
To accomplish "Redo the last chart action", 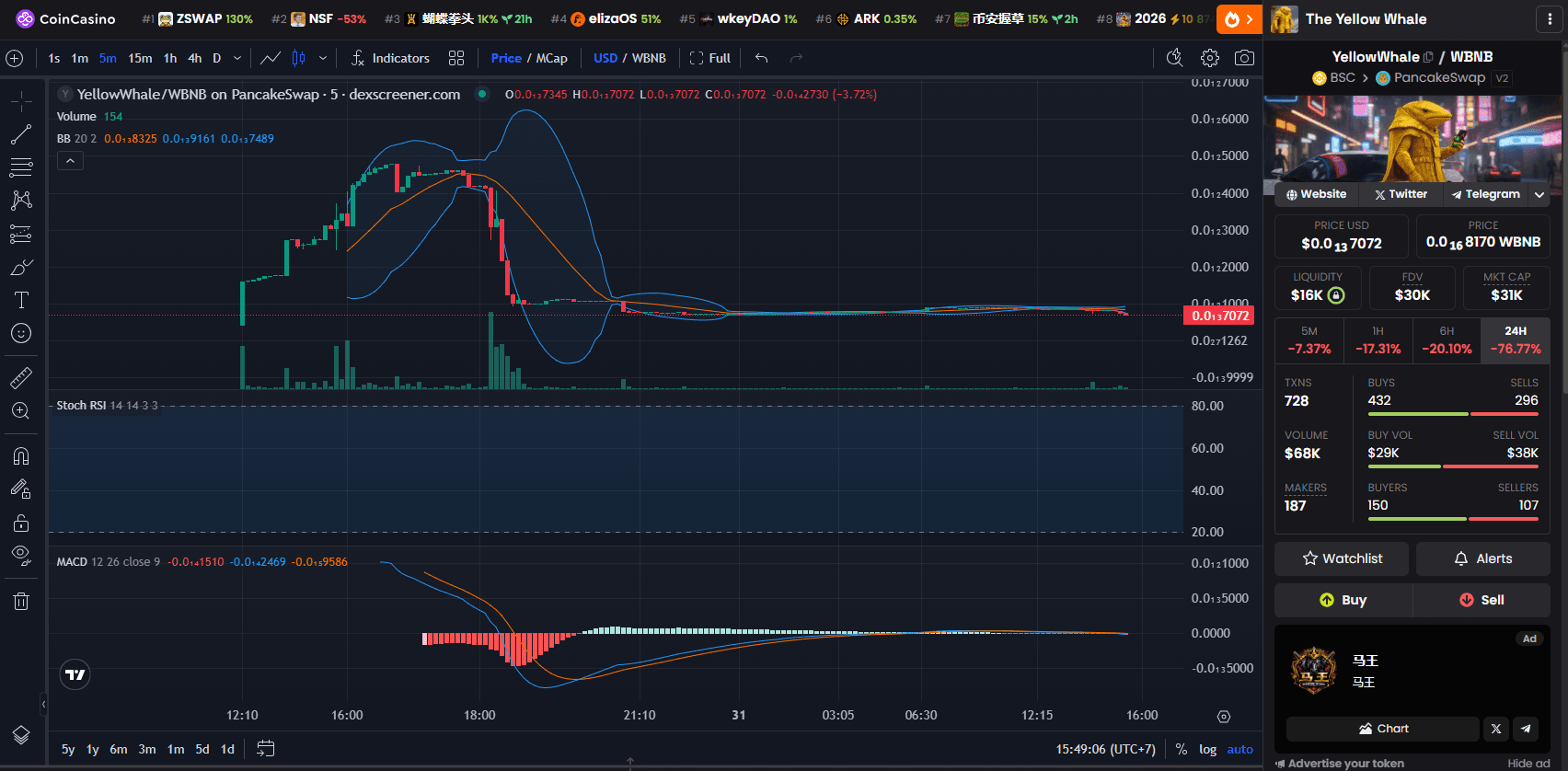I will 796,58.
